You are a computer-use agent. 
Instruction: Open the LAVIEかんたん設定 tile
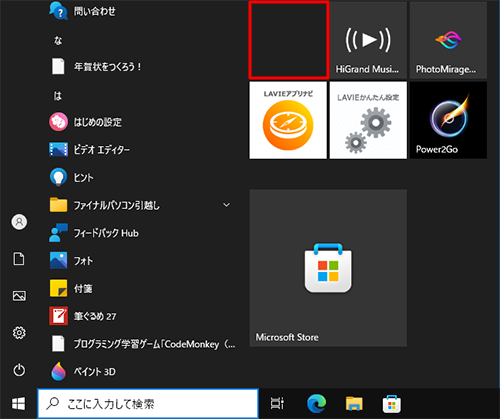[x=368, y=120]
